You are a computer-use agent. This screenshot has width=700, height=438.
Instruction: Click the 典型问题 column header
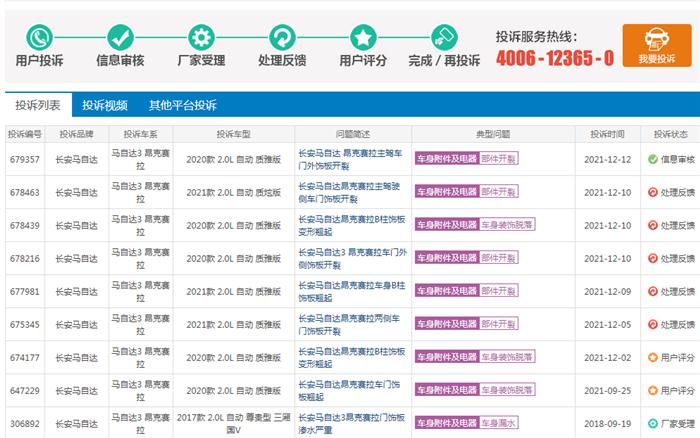click(x=493, y=134)
